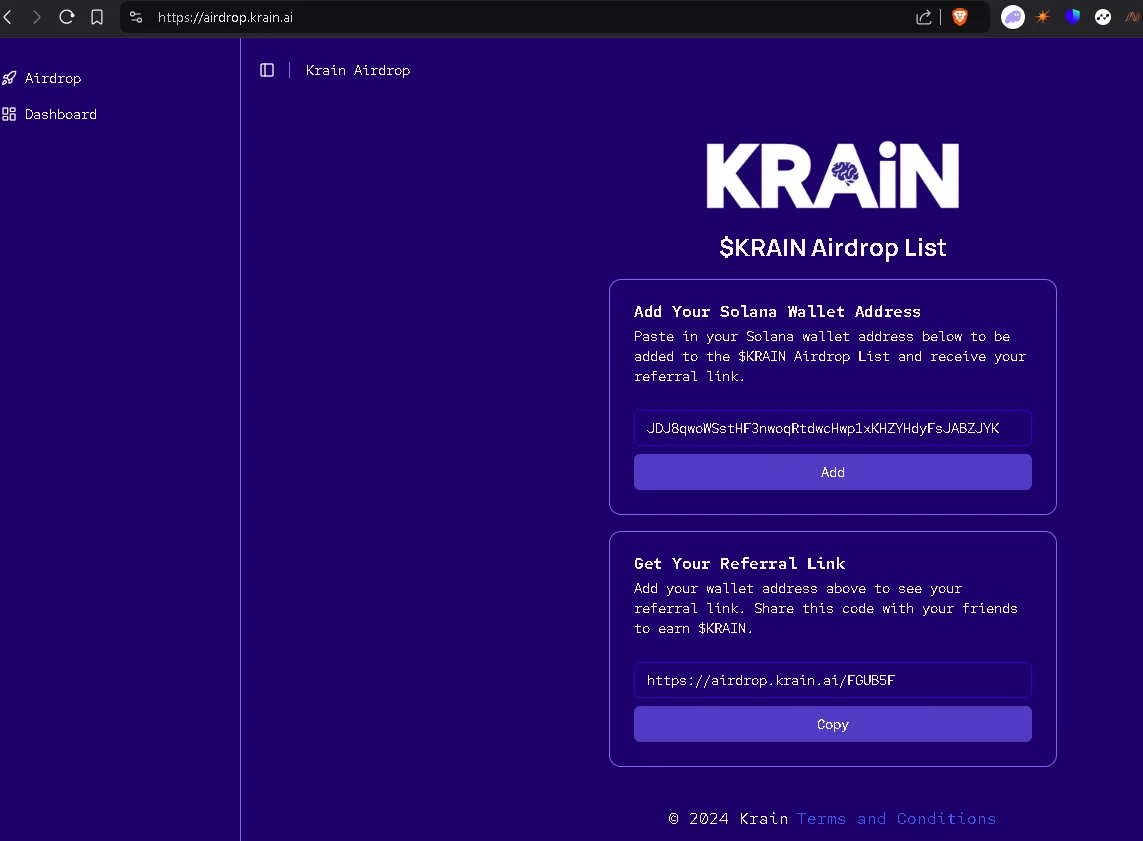Open the blue shield extension icon
This screenshot has height=841, width=1143.
[x=1072, y=17]
